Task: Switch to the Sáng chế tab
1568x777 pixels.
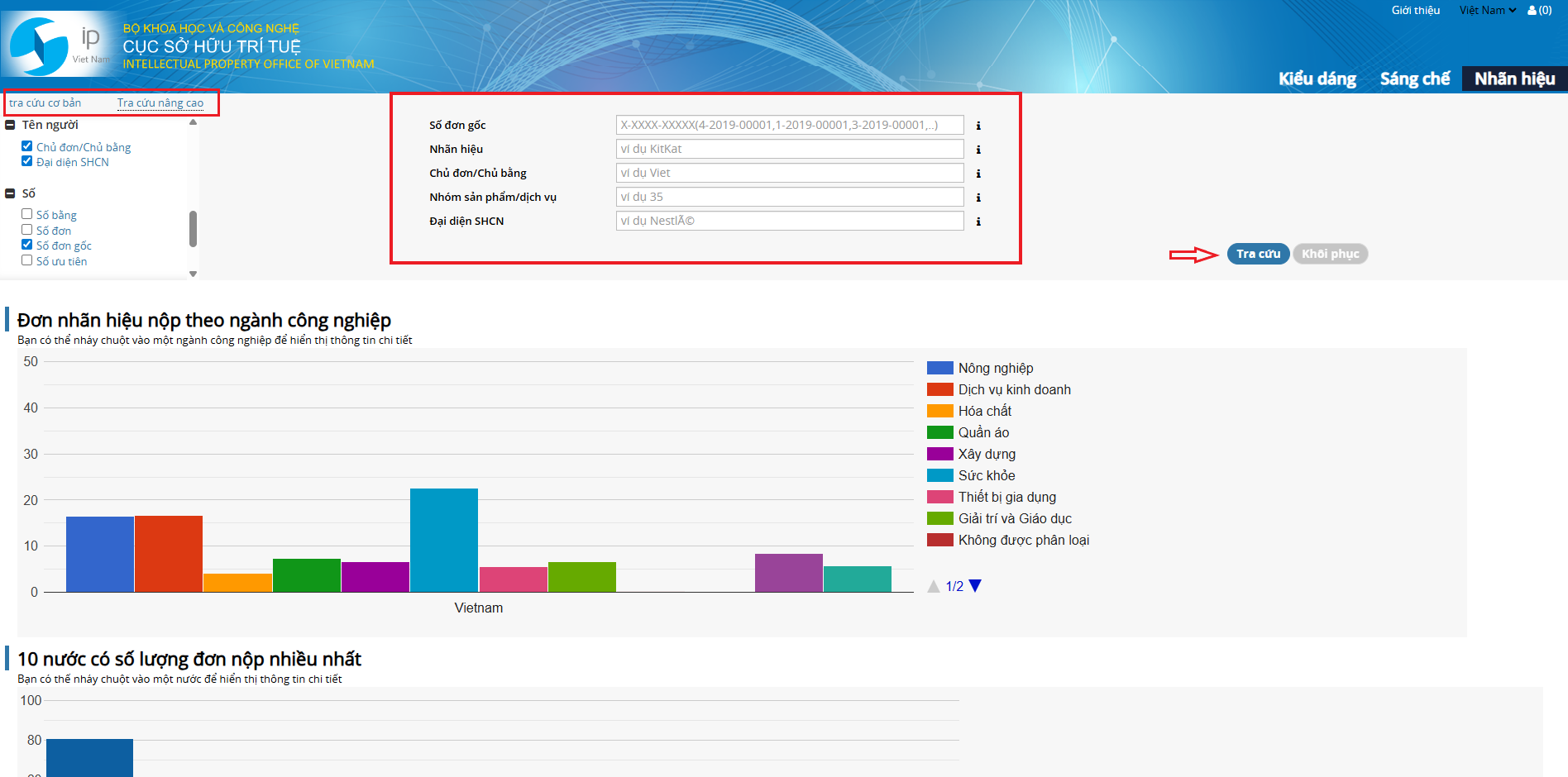Action: (x=1414, y=79)
